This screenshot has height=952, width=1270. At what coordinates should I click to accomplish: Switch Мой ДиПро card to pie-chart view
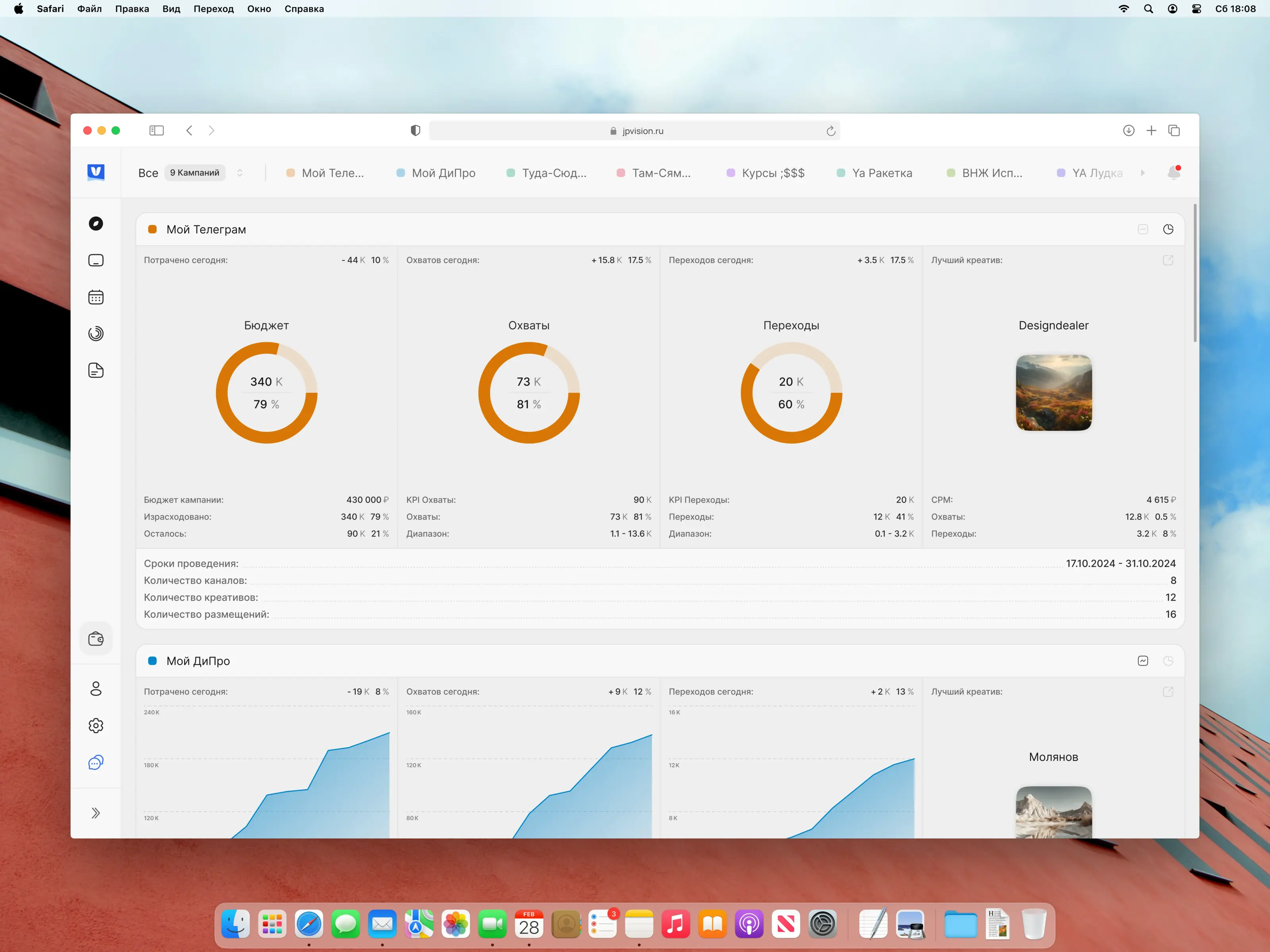pos(1168,661)
